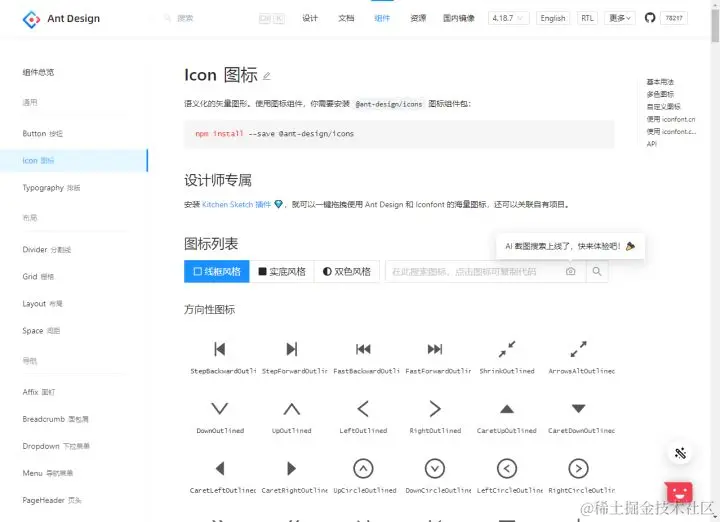Image resolution: width=720 pixels, height=522 pixels.
Task: Open the red chat assistant bubble
Action: coord(679,494)
